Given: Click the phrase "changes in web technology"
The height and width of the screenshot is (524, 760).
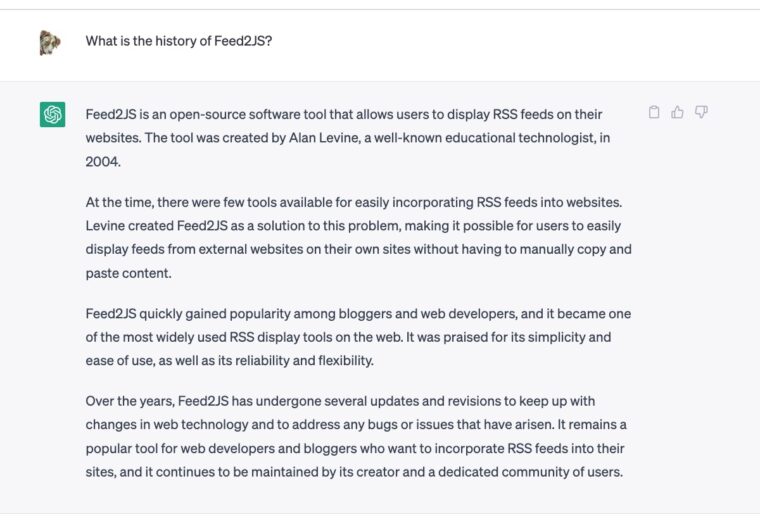Looking at the screenshot, I should pos(165,426).
